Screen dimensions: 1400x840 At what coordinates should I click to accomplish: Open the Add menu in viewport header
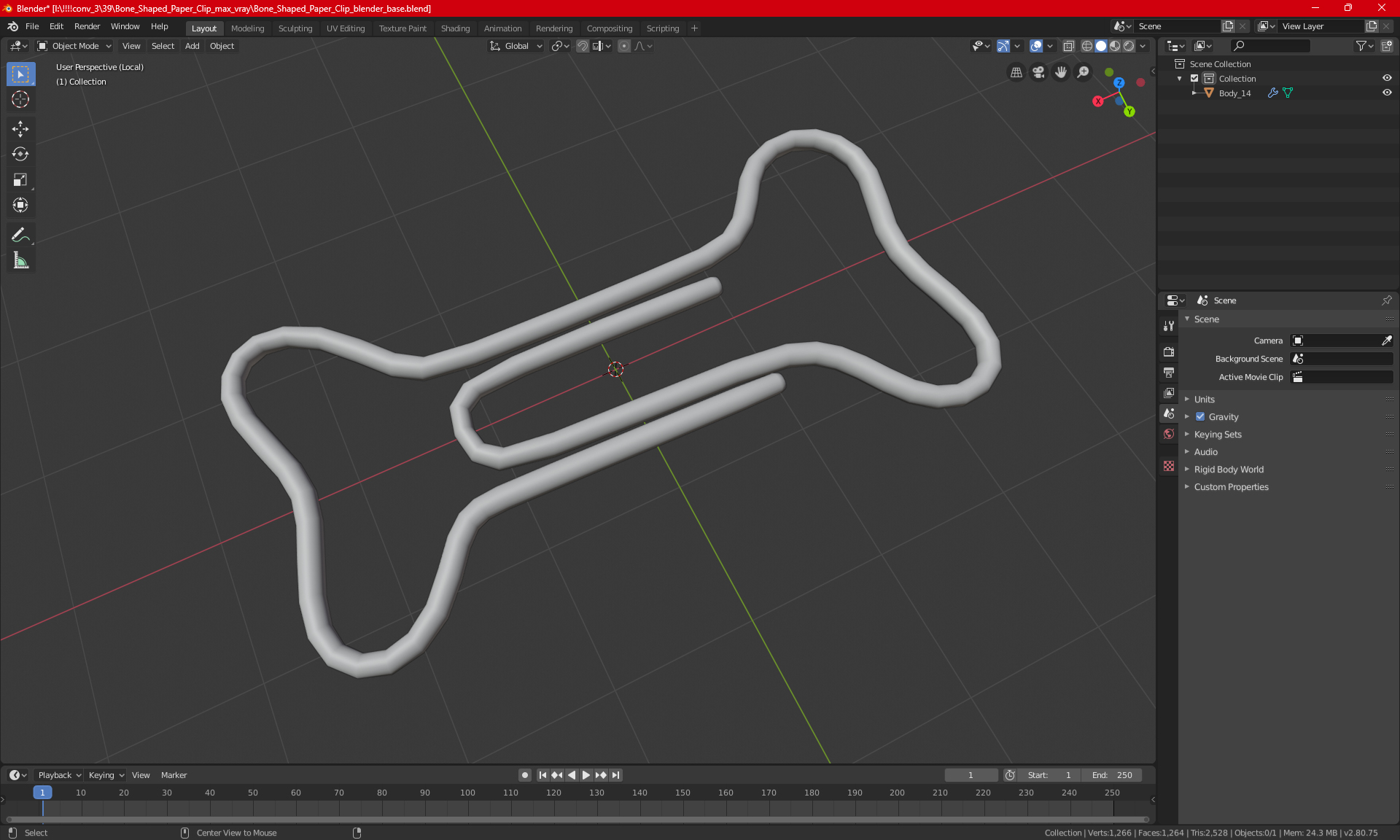[192, 46]
